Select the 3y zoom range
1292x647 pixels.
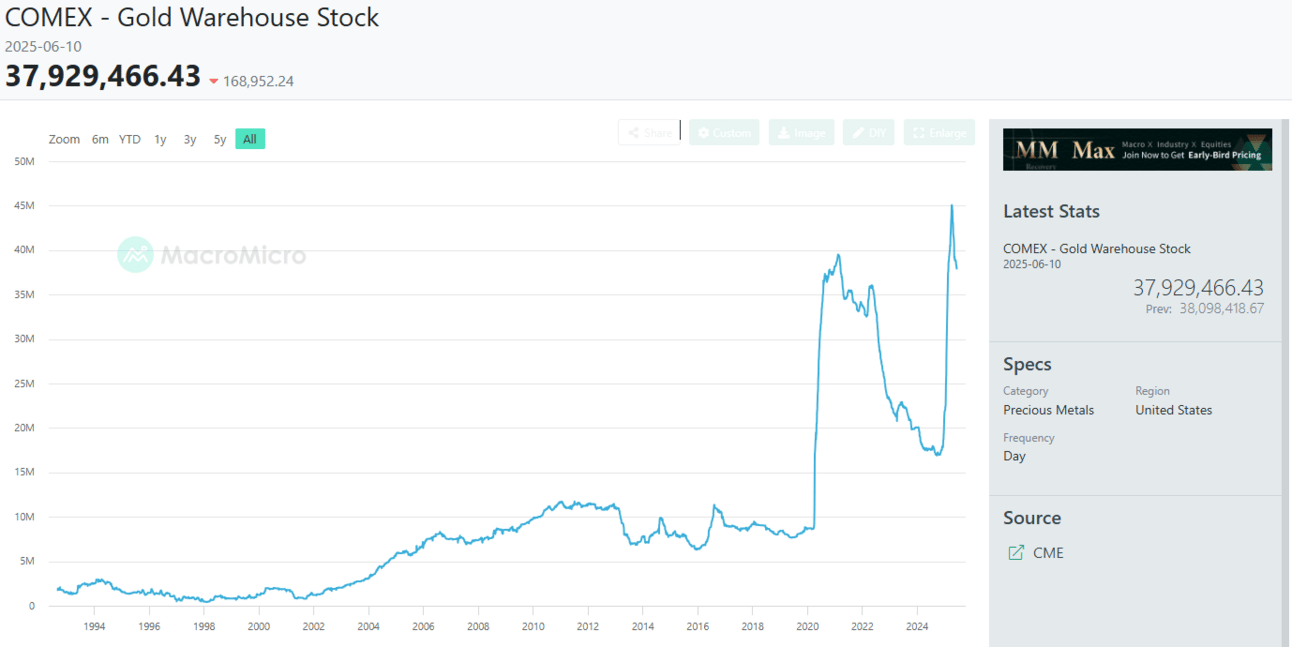pyautogui.click(x=190, y=139)
